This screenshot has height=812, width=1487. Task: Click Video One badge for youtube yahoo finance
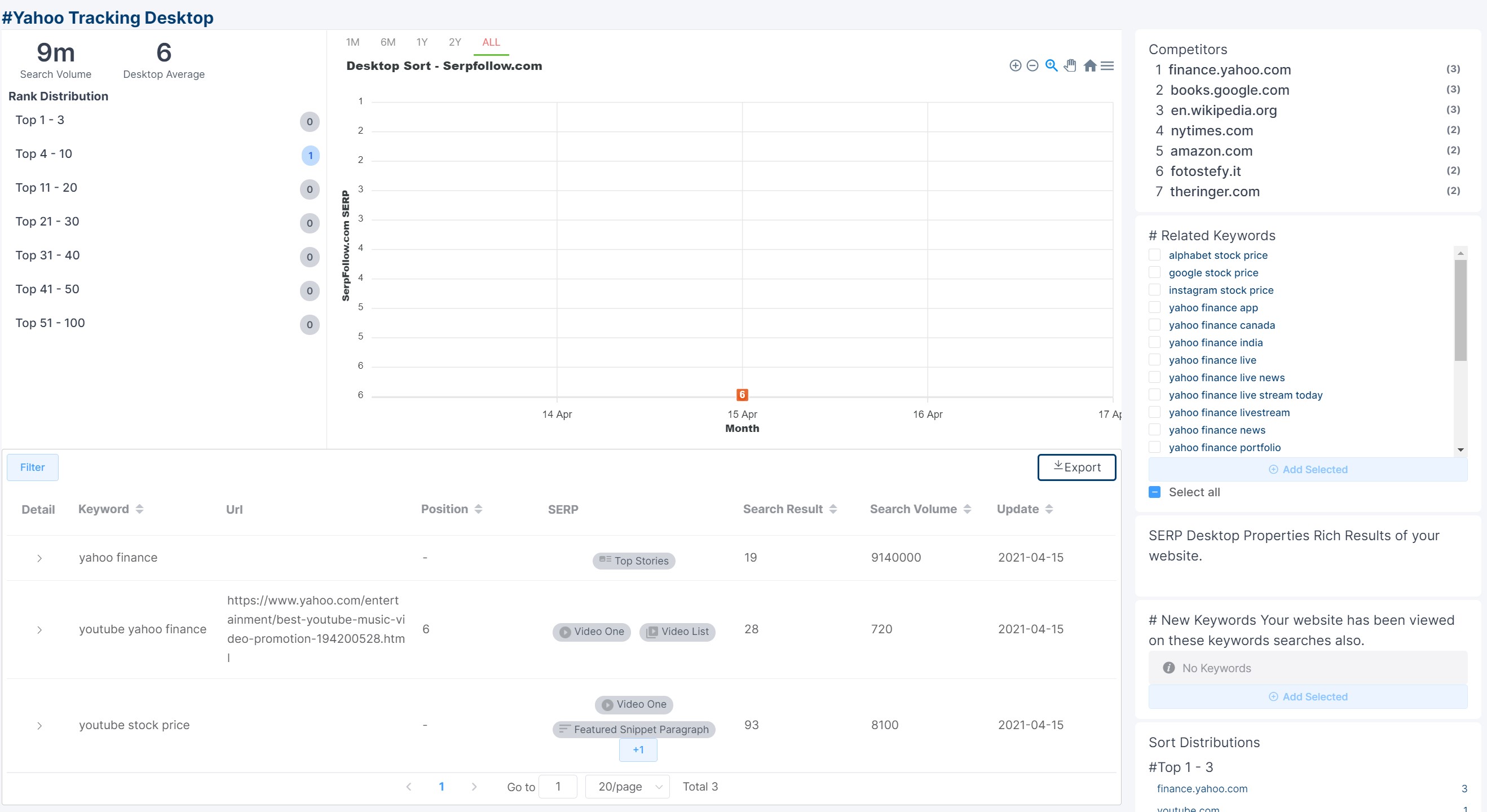[x=592, y=632]
